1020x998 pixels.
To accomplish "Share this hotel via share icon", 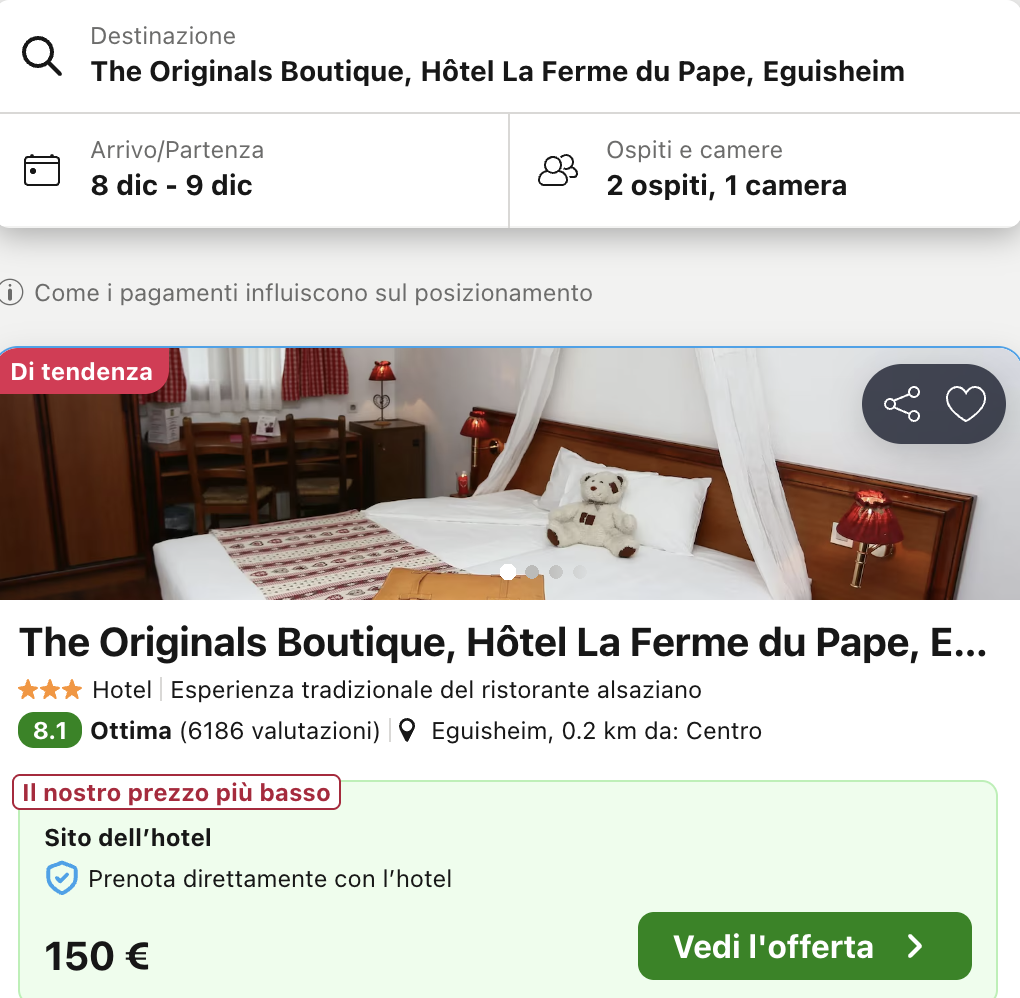I will pyautogui.click(x=902, y=404).
